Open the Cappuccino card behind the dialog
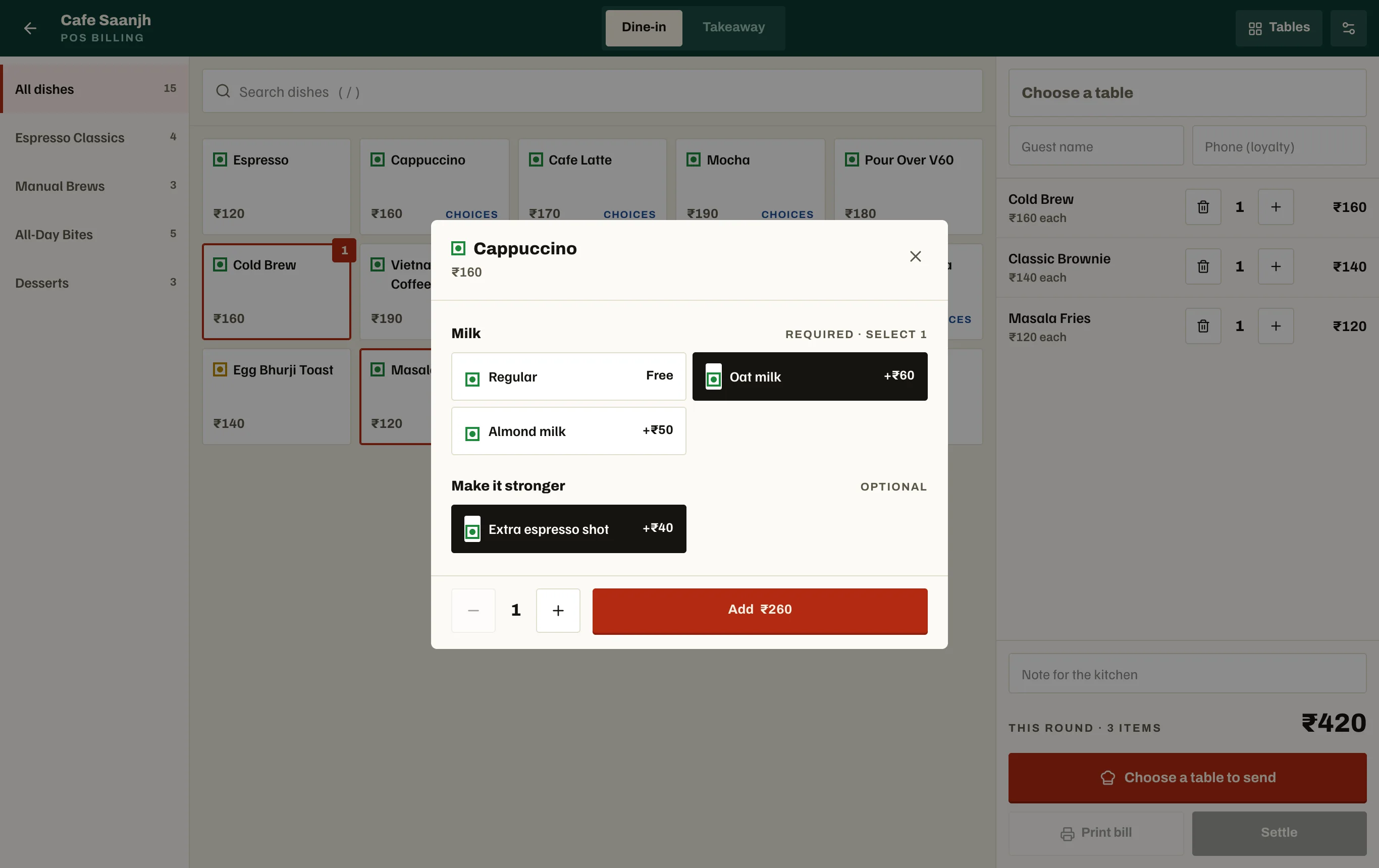This screenshot has width=1379, height=868. coord(434,186)
